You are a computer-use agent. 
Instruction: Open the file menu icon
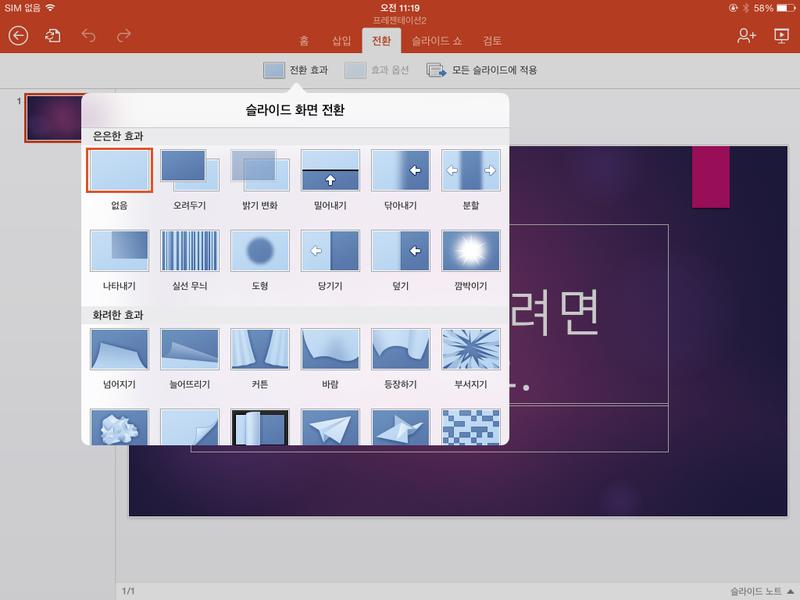(53, 36)
